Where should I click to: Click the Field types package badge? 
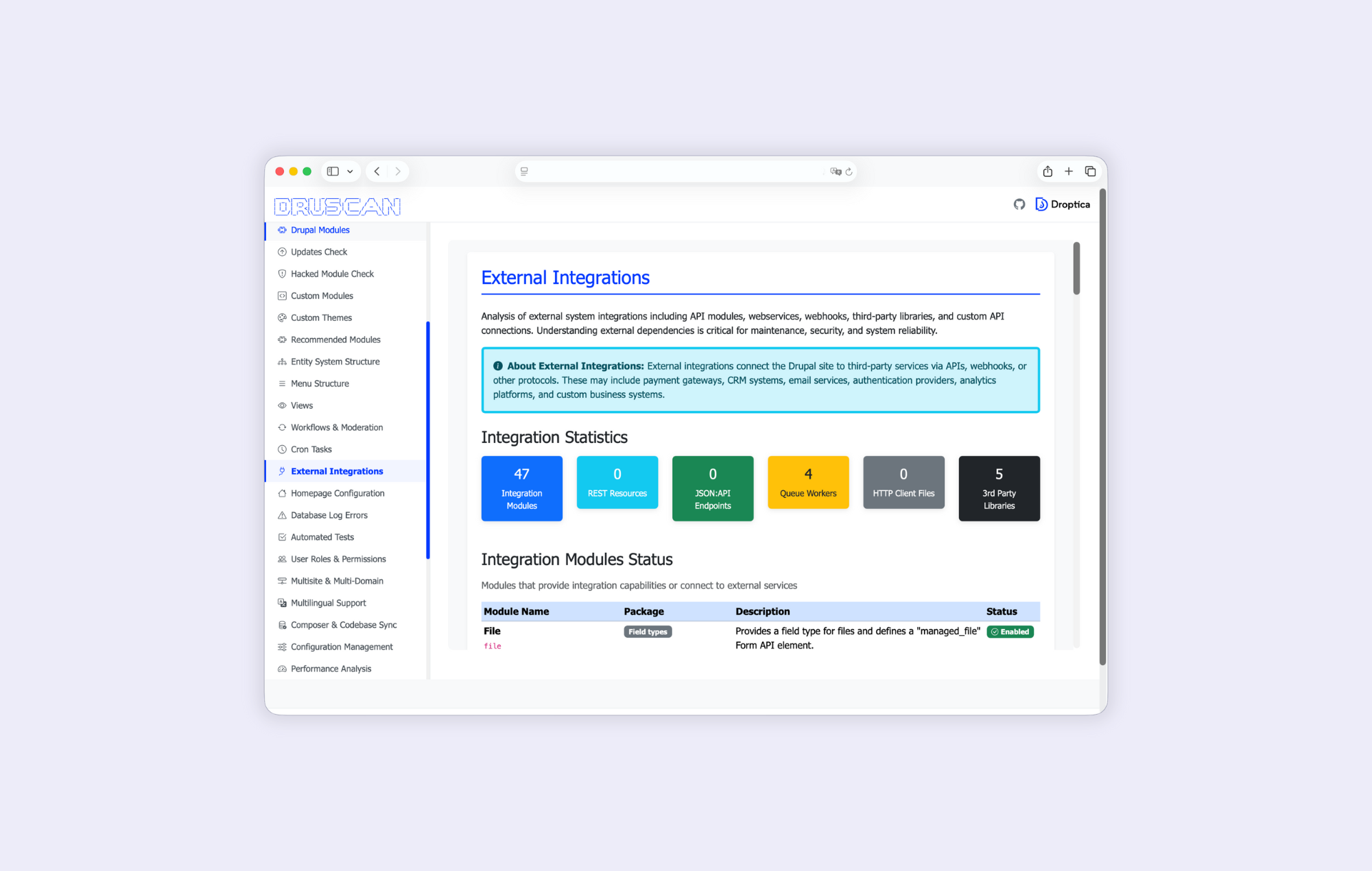(x=648, y=632)
